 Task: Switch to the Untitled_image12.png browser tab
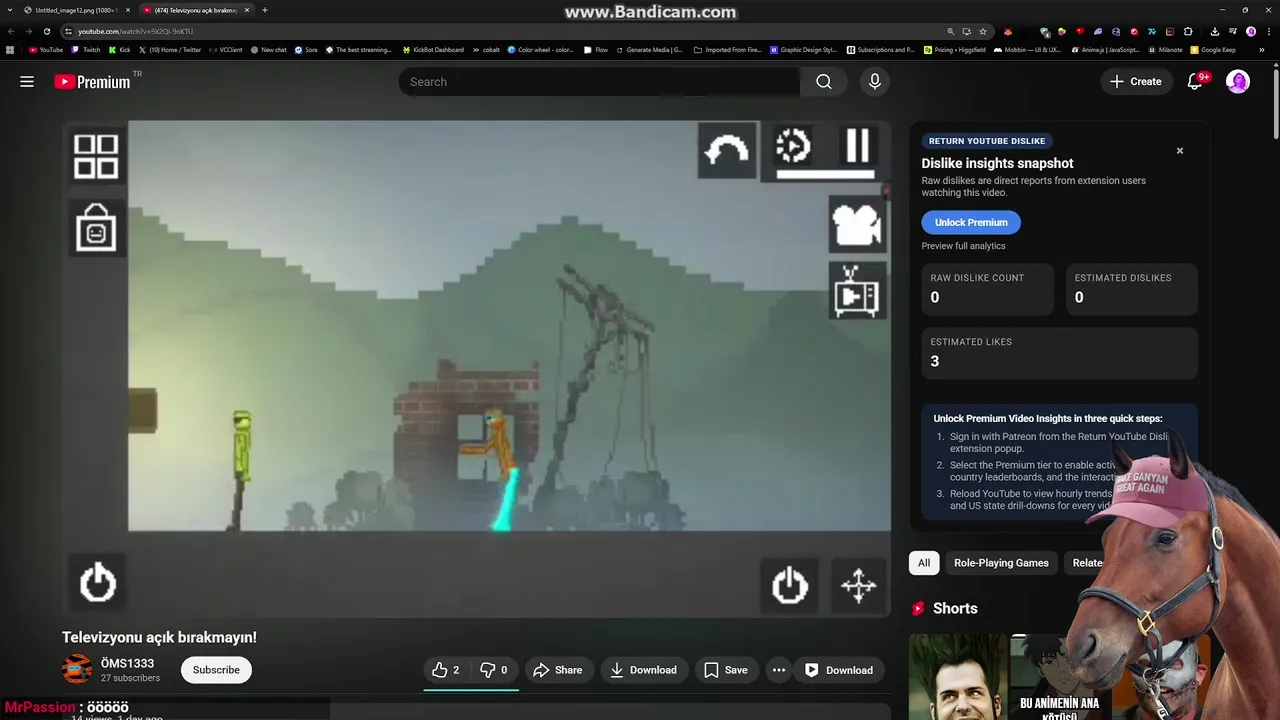tap(75, 10)
